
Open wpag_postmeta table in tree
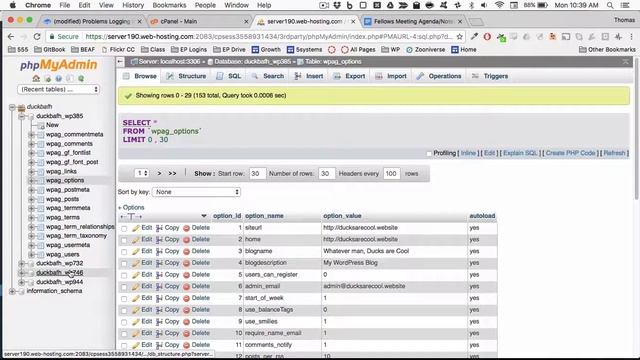pyautogui.click(x=67, y=190)
